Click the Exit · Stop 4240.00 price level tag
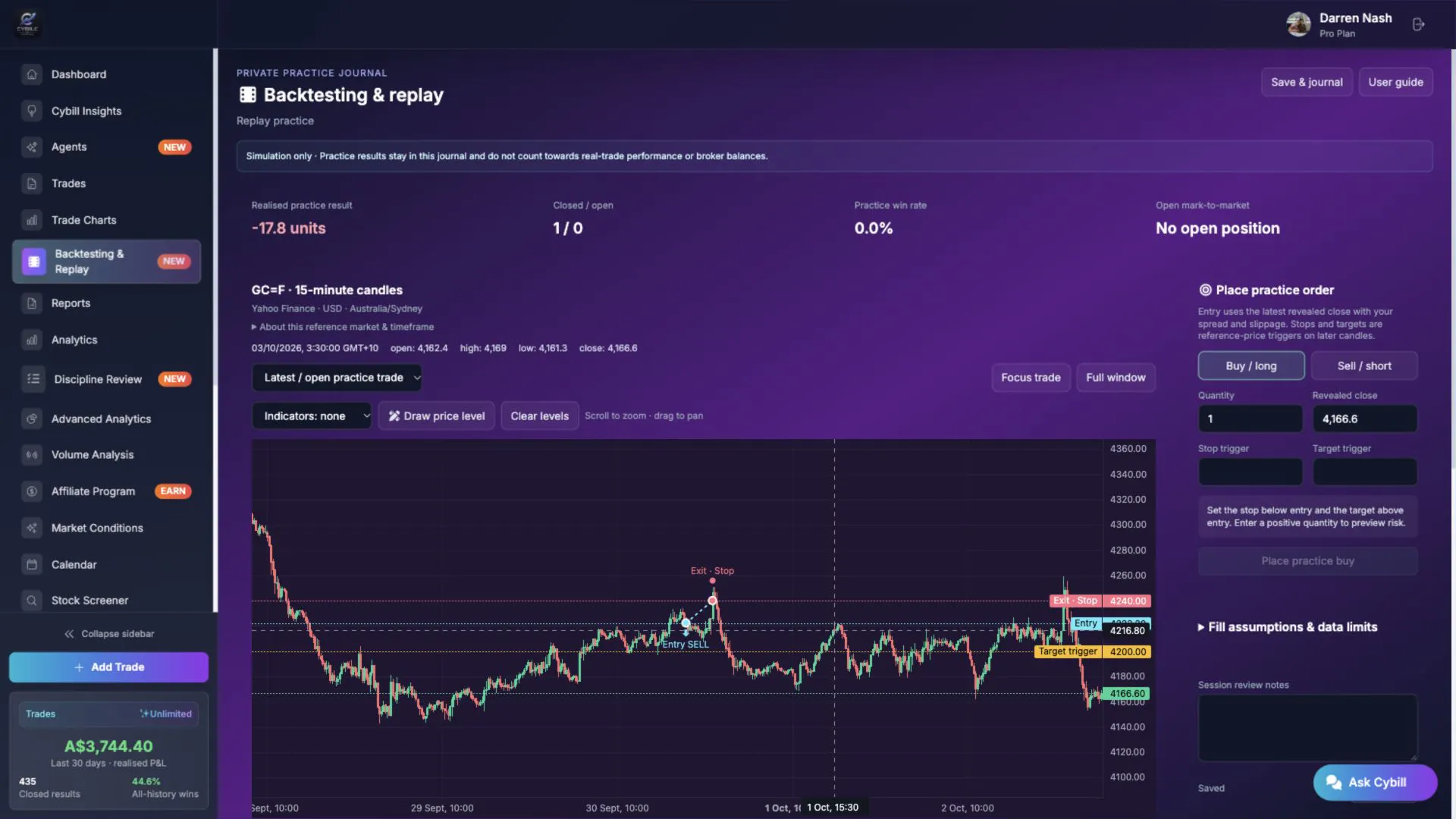The width and height of the screenshot is (1456, 819). pyautogui.click(x=1100, y=601)
